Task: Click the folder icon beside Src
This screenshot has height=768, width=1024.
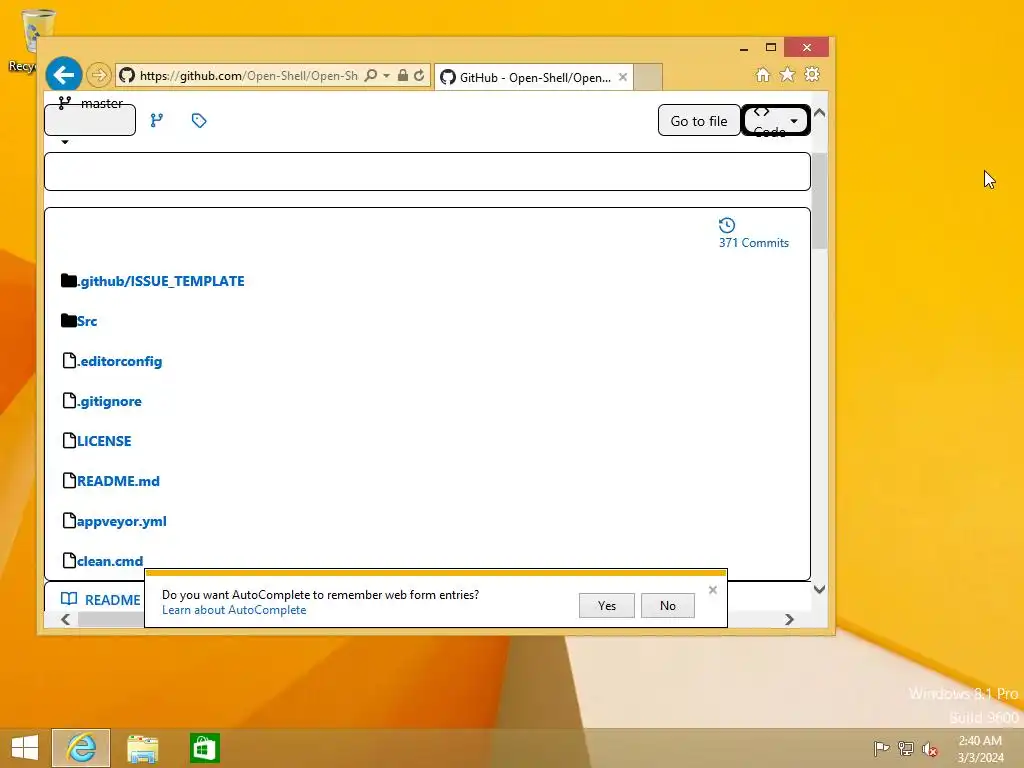Action: pos(69,321)
